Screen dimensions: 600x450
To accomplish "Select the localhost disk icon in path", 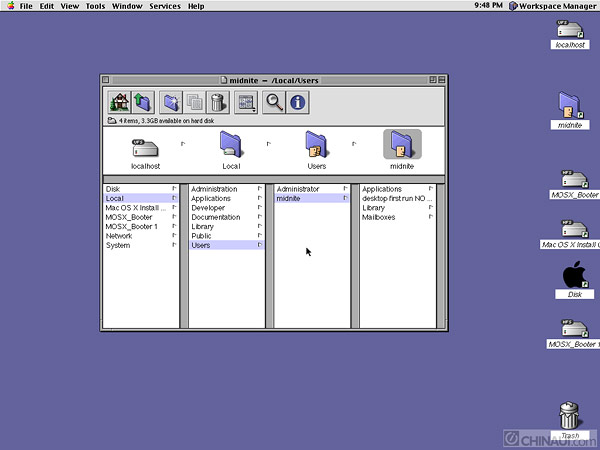I will (146, 150).
